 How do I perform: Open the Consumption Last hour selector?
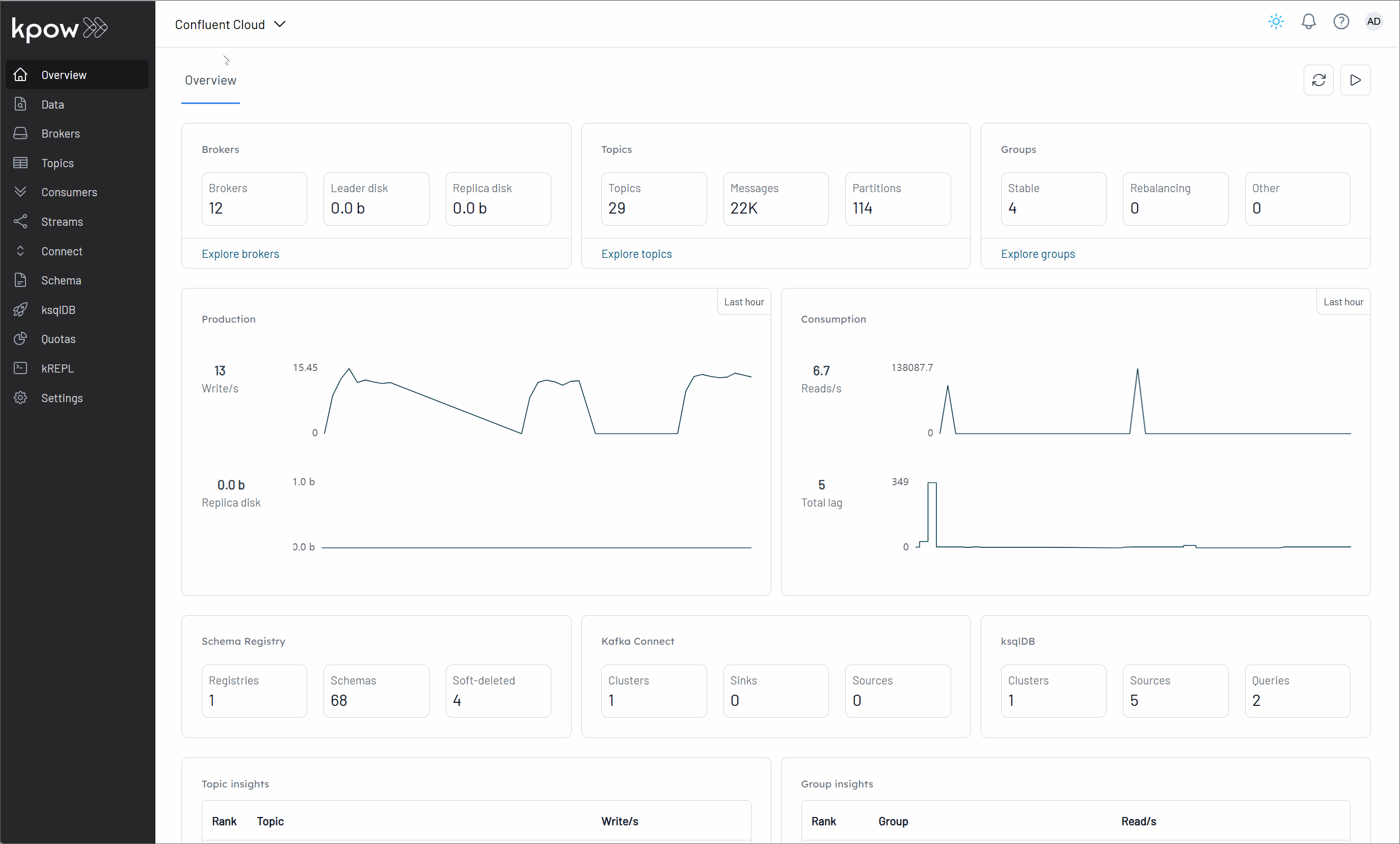click(x=1342, y=302)
